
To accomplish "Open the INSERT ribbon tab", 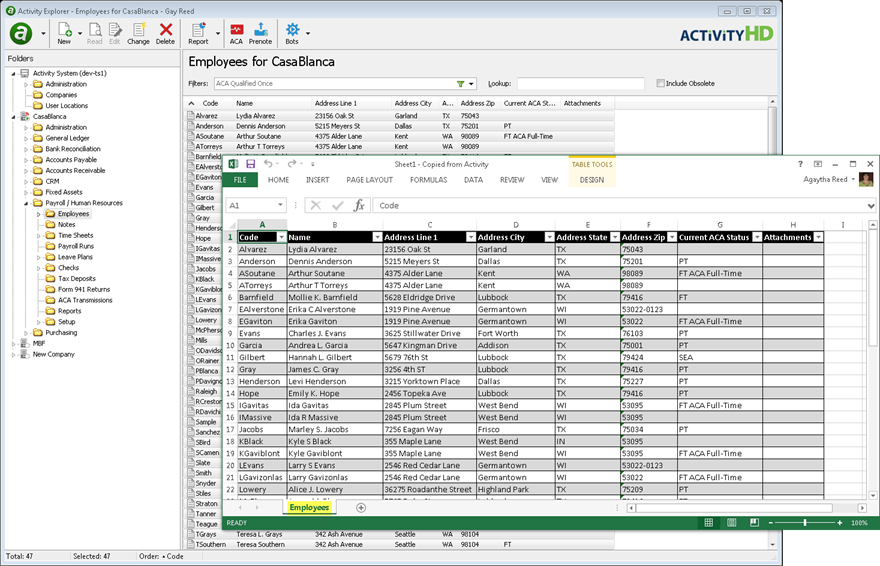I will [317, 180].
